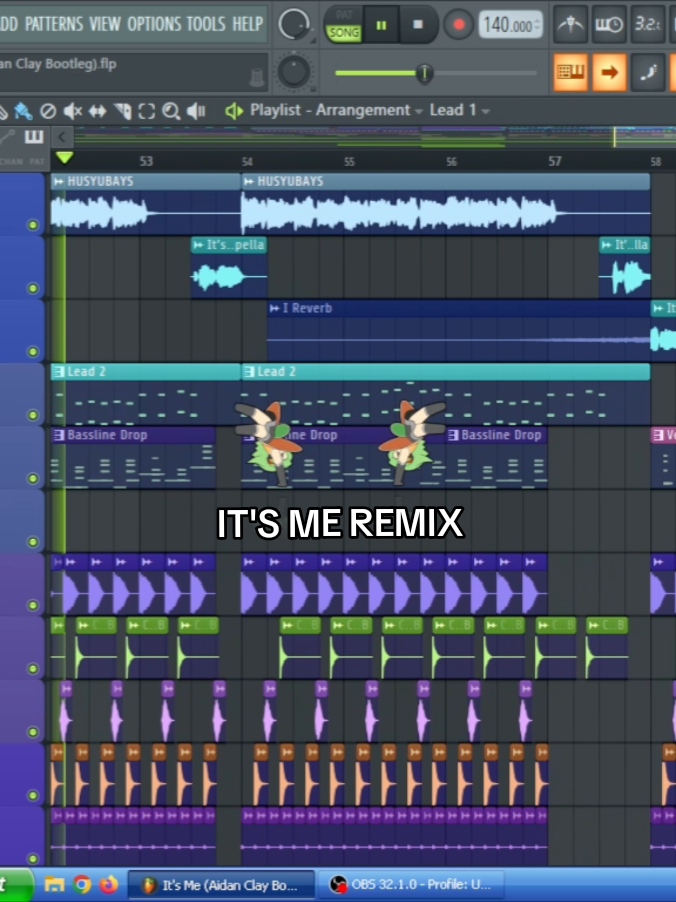Click the master pitch knob
The image size is (676, 902).
pyautogui.click(x=294, y=72)
